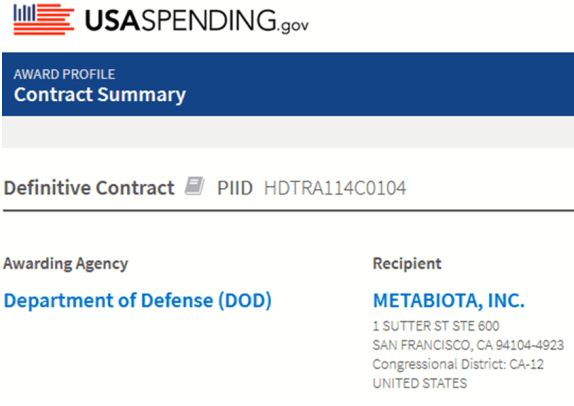Screen dimensions: 574x406
Task: Open the Department of Defense (DOD) link
Action: point(138,300)
